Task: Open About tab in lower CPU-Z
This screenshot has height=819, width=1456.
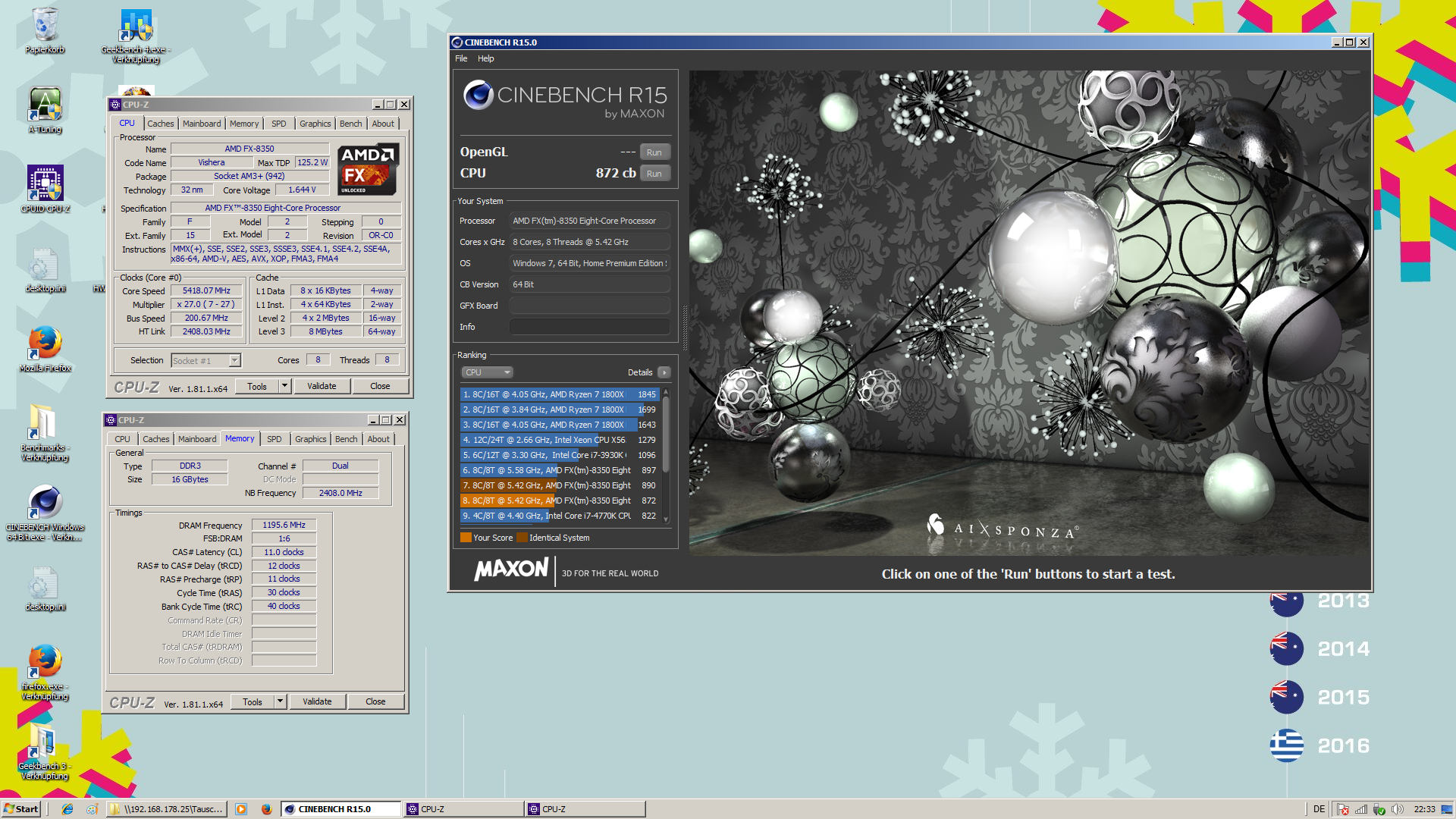Action: pyautogui.click(x=378, y=439)
